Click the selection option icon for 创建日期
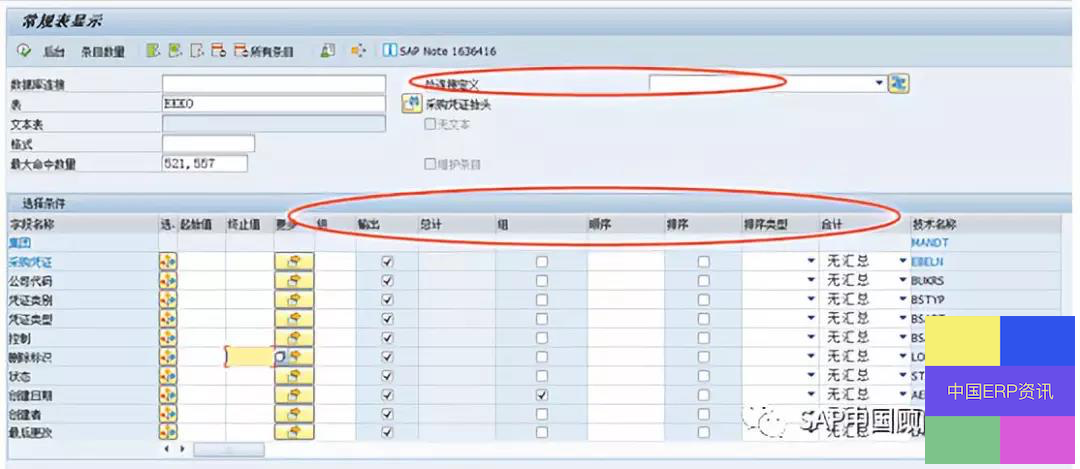Viewport: 1080px width, 469px height. pyautogui.click(x=168, y=395)
